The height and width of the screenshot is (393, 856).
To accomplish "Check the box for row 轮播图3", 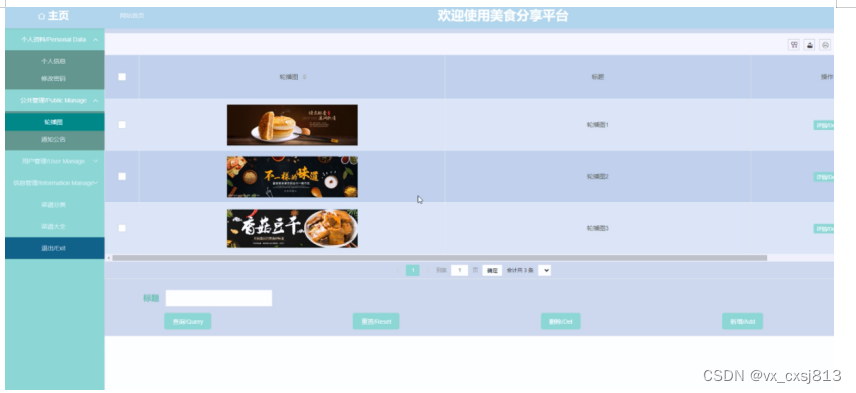I will click(122, 228).
